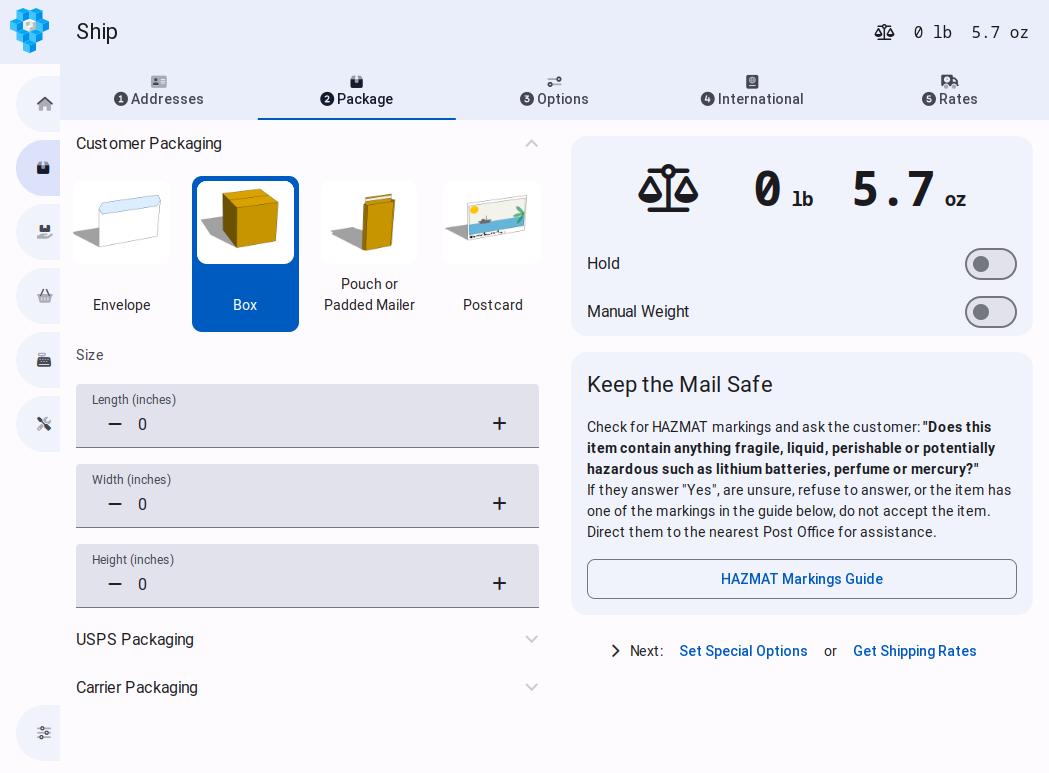The width and height of the screenshot is (1049, 773).
Task: Toggle the Hold switch
Action: [x=990, y=264]
